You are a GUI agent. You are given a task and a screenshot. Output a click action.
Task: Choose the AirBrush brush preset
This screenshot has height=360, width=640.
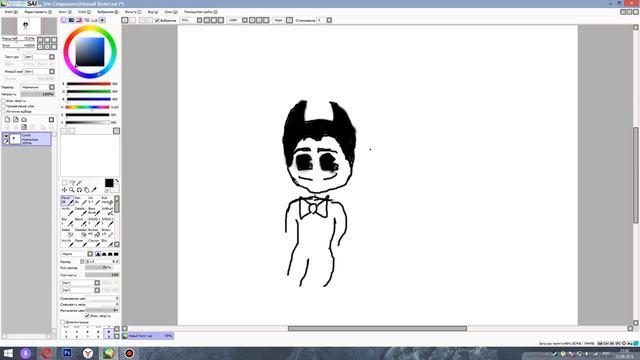pyautogui.click(x=107, y=211)
